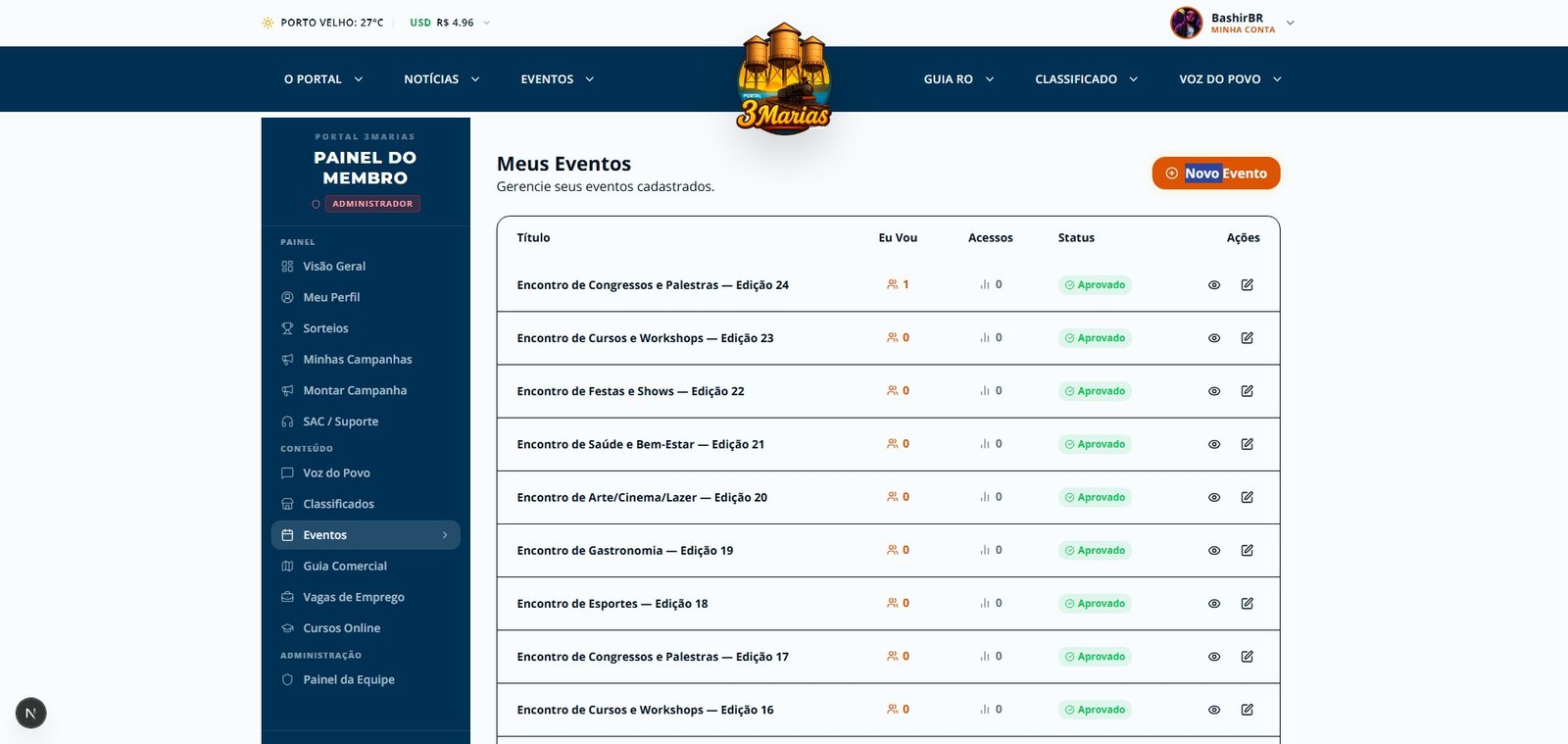Select Montar Campanha sidebar item
1568x744 pixels.
366,390
